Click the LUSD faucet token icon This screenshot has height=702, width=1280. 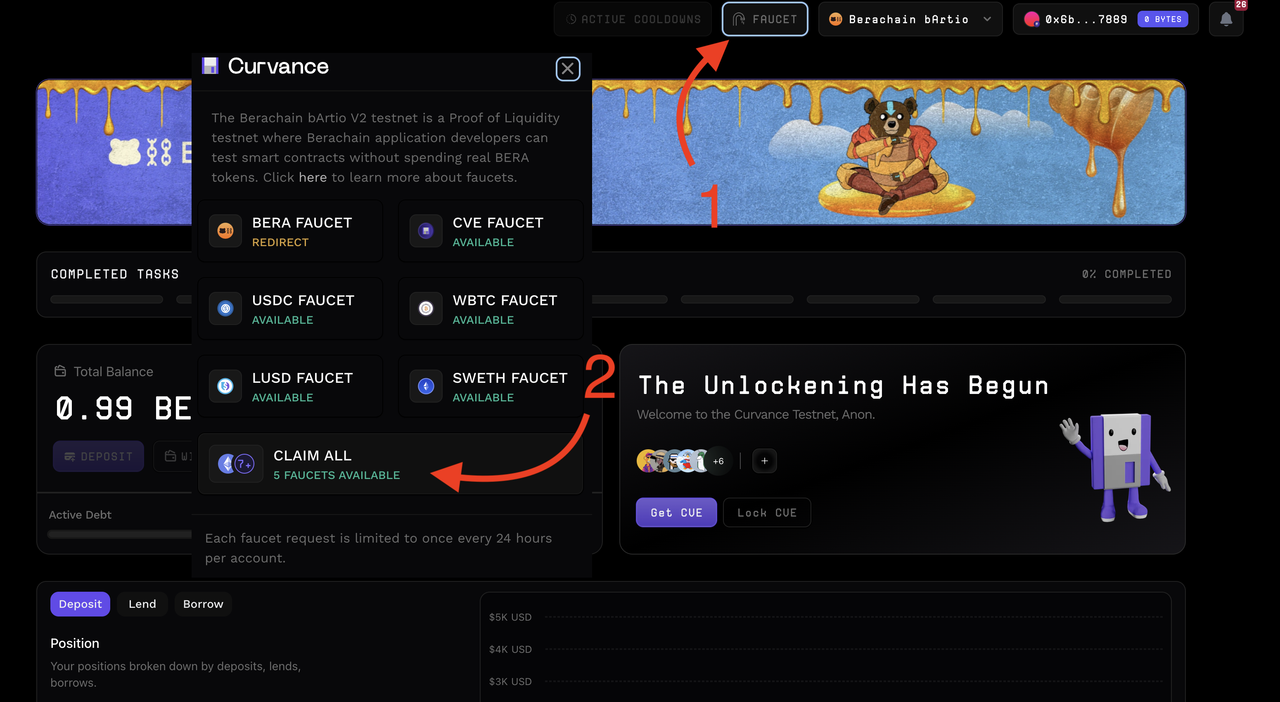coord(225,386)
